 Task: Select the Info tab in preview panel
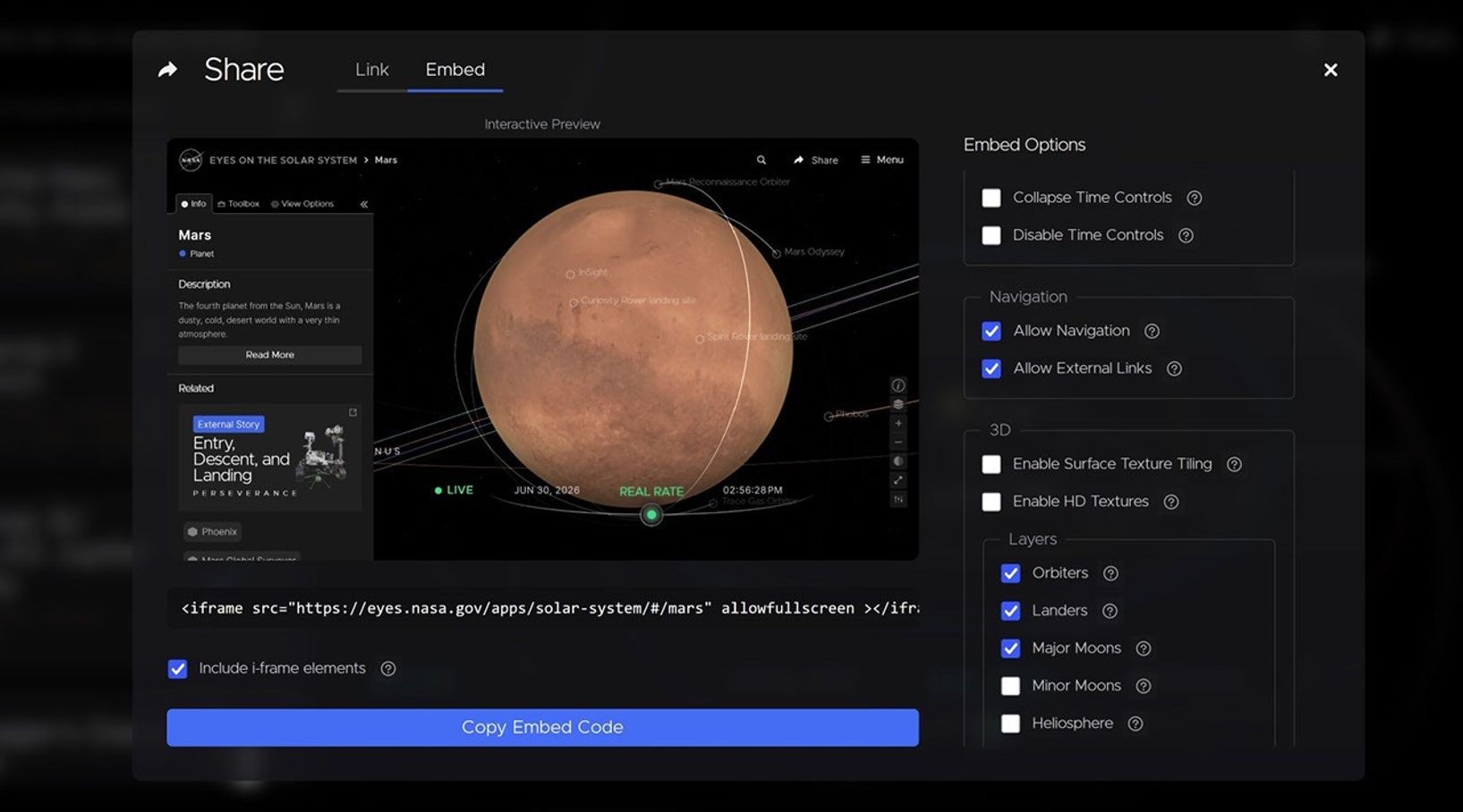click(193, 204)
